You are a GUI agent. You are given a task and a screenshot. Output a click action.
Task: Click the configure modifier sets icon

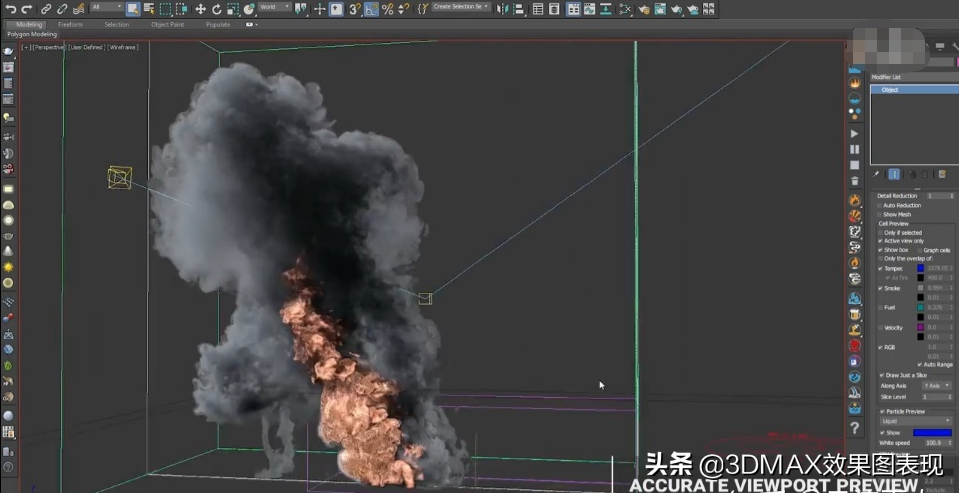pyautogui.click(x=942, y=174)
